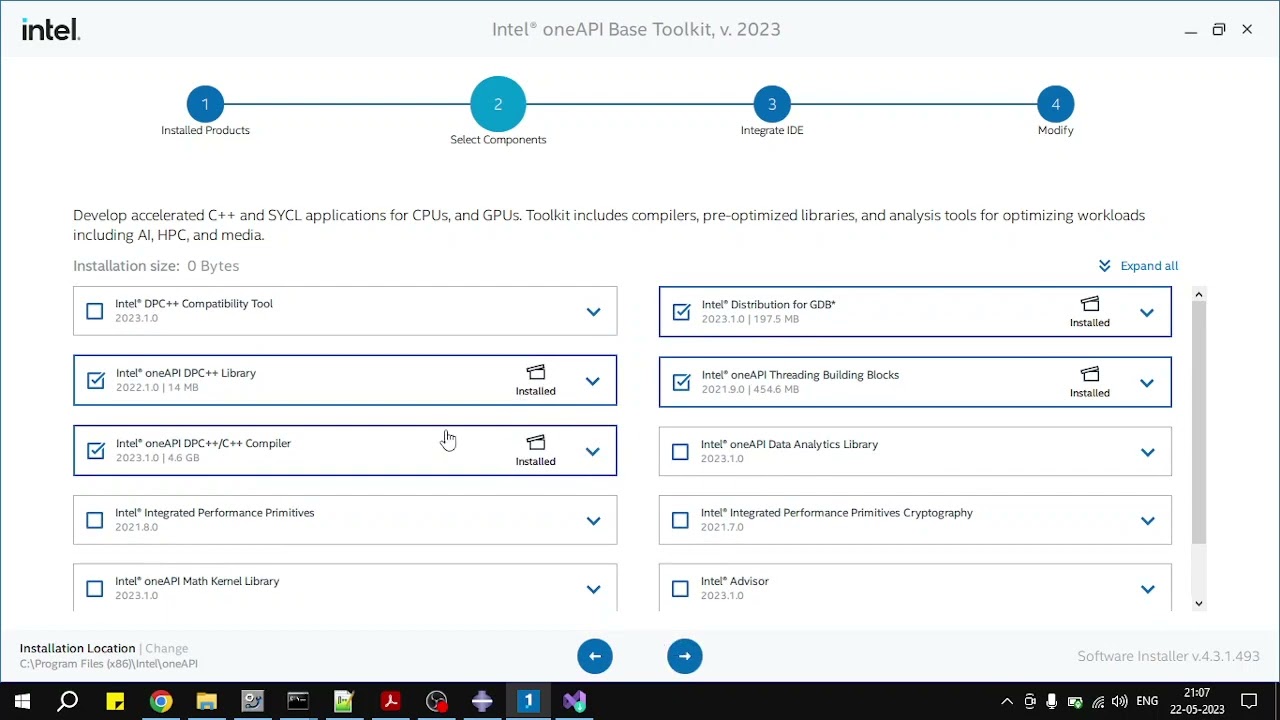Expand Threading Building Blocks details chevron

coord(1147,383)
